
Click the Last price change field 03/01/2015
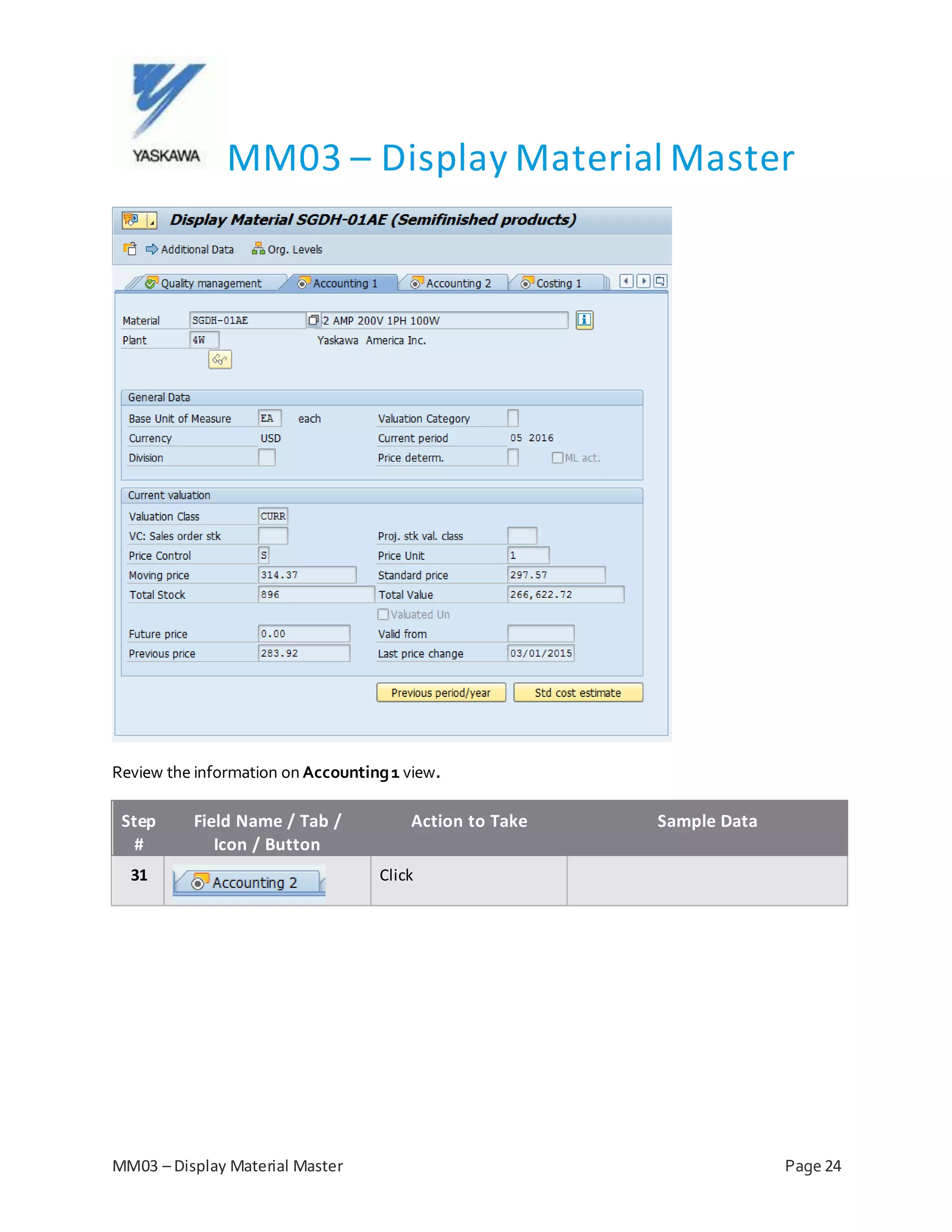(541, 653)
